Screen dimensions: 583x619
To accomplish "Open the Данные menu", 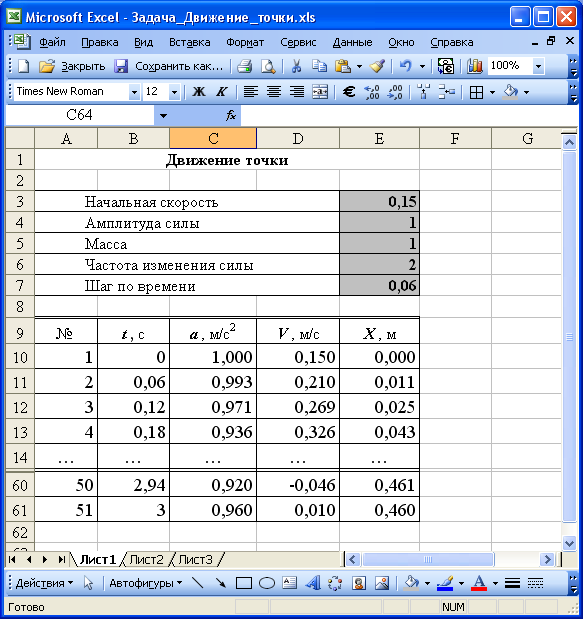I will pyautogui.click(x=352, y=42).
